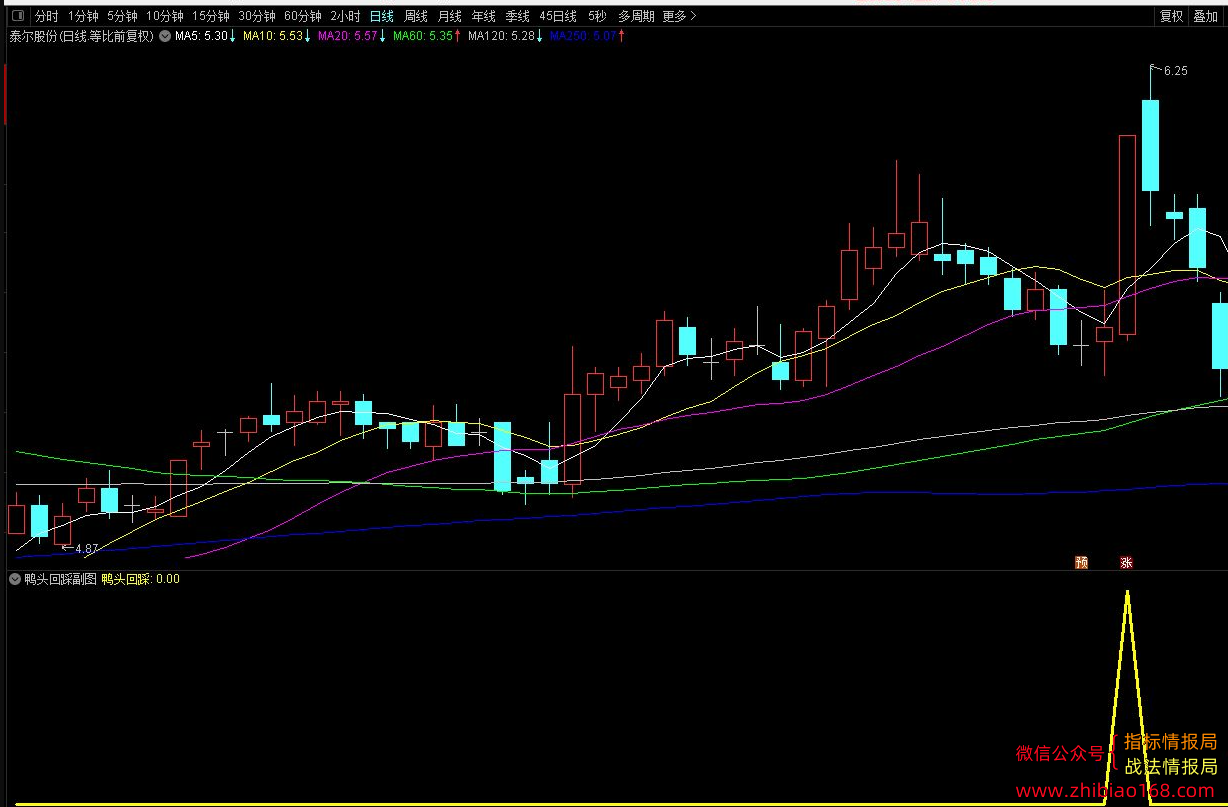Open the 复权 adjustment menu
This screenshot has height=807, width=1228.
pyautogui.click(x=1171, y=16)
